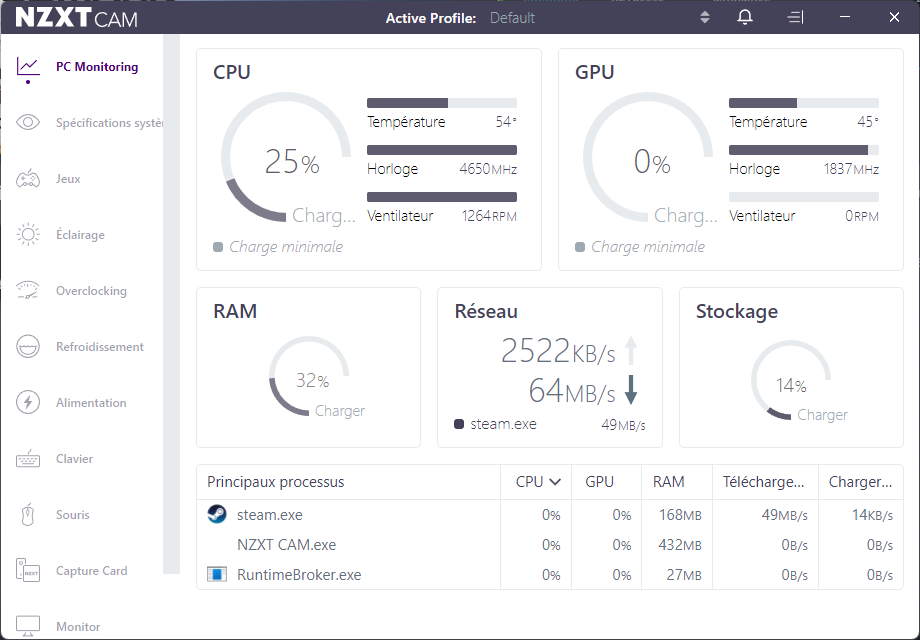Open the Spécifications système section
The height and width of the screenshot is (640, 920).
pos(108,123)
